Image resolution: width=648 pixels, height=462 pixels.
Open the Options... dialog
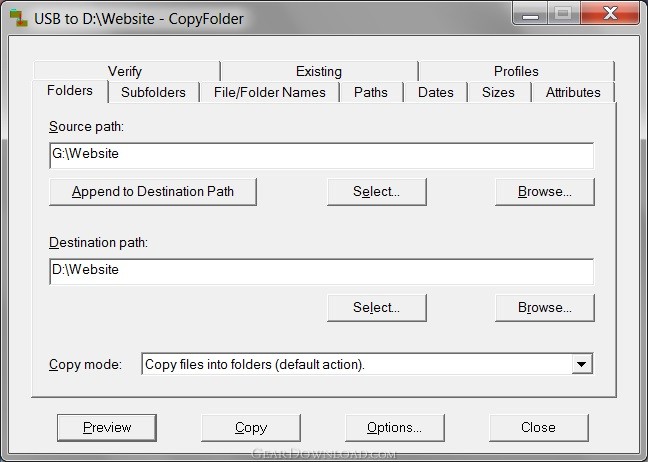tap(395, 428)
